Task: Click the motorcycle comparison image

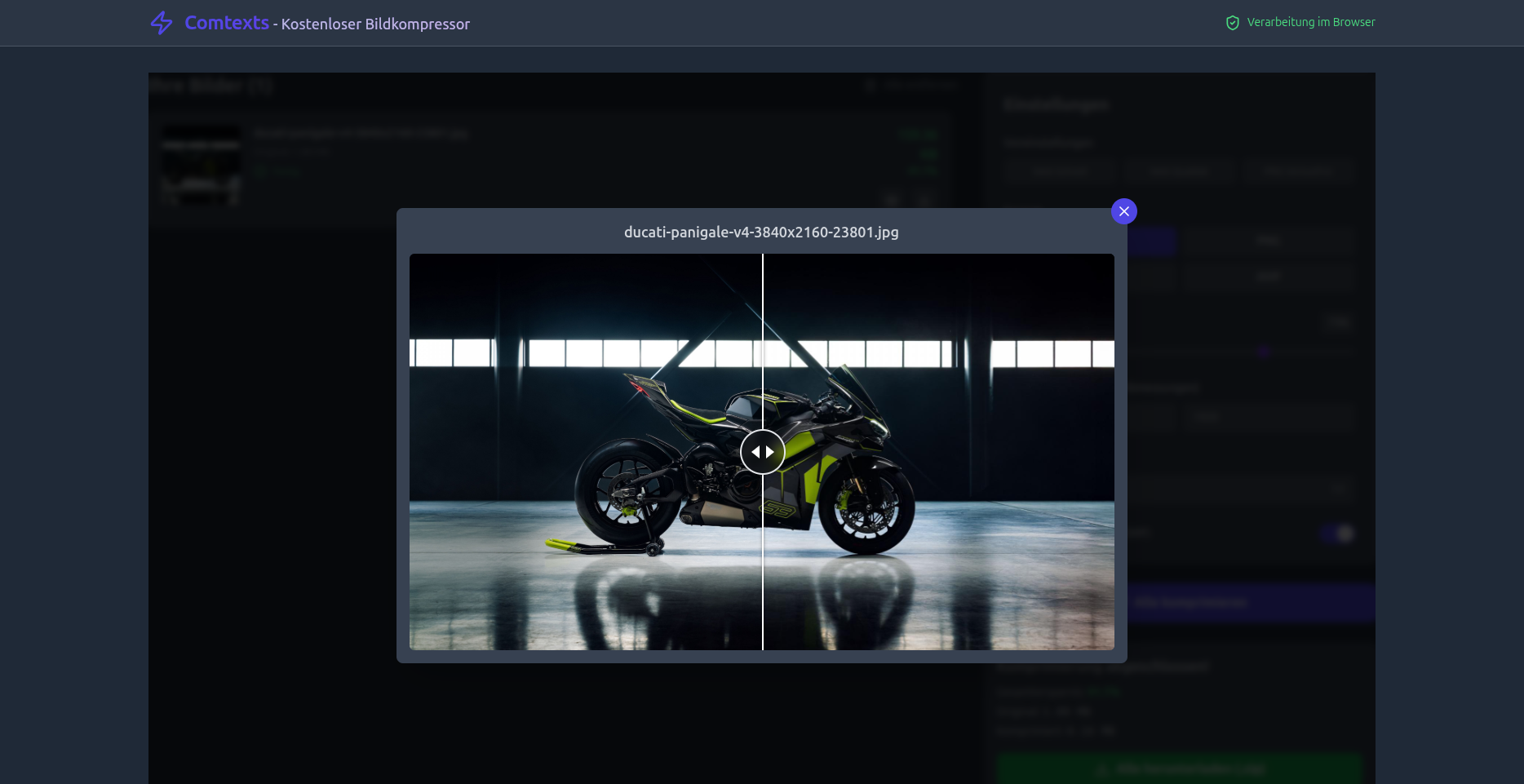Action: (762, 452)
